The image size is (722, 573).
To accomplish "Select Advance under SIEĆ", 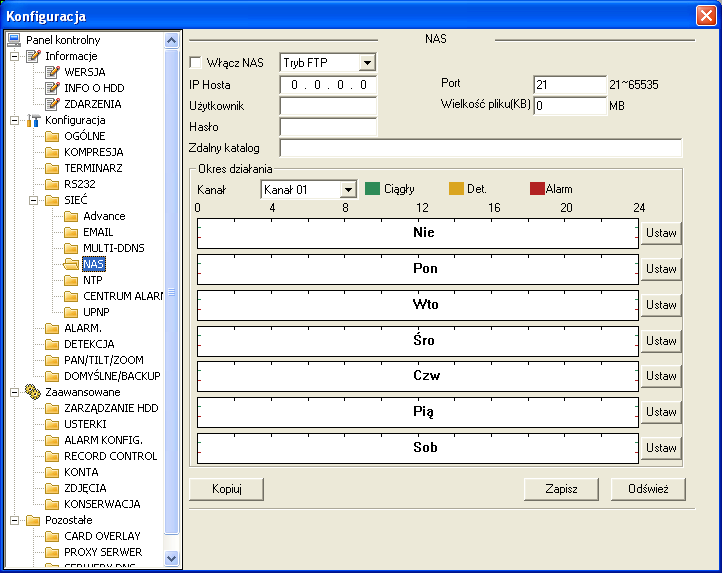I will [x=104, y=216].
